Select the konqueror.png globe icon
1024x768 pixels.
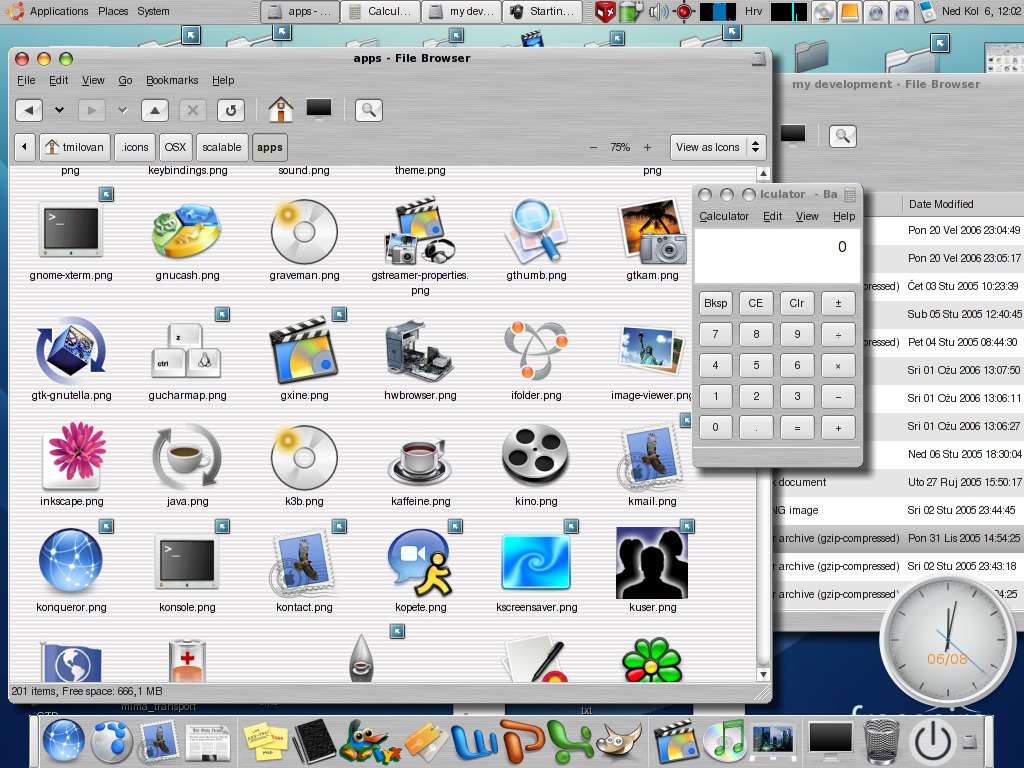(x=71, y=561)
